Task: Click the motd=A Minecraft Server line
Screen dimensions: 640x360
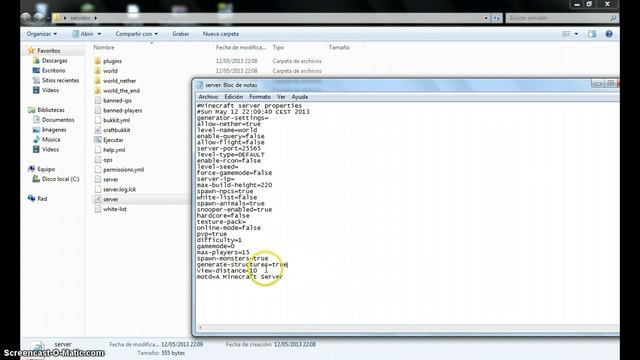Action: [240, 277]
